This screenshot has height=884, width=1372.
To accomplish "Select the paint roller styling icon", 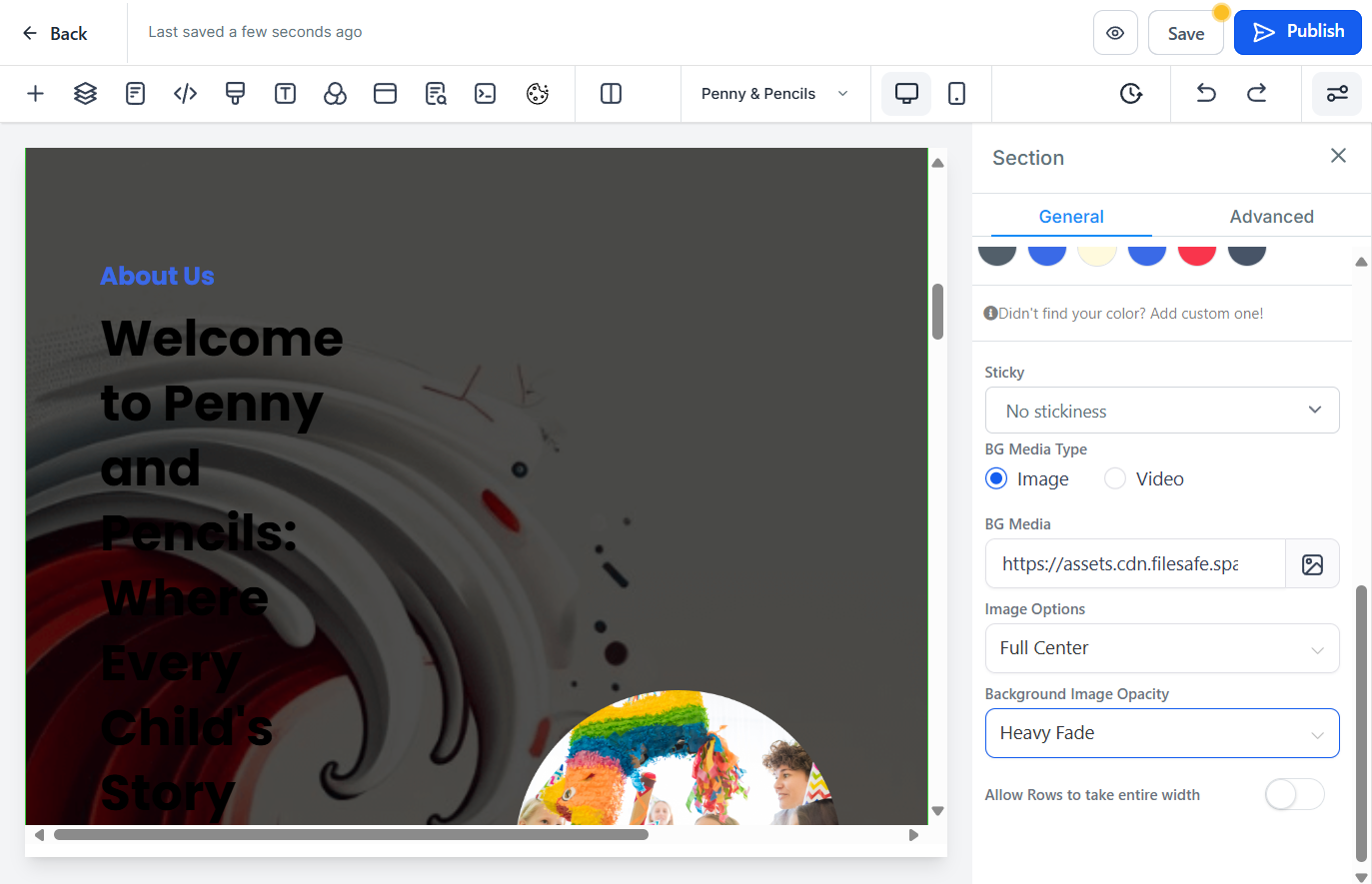I will coord(235,94).
